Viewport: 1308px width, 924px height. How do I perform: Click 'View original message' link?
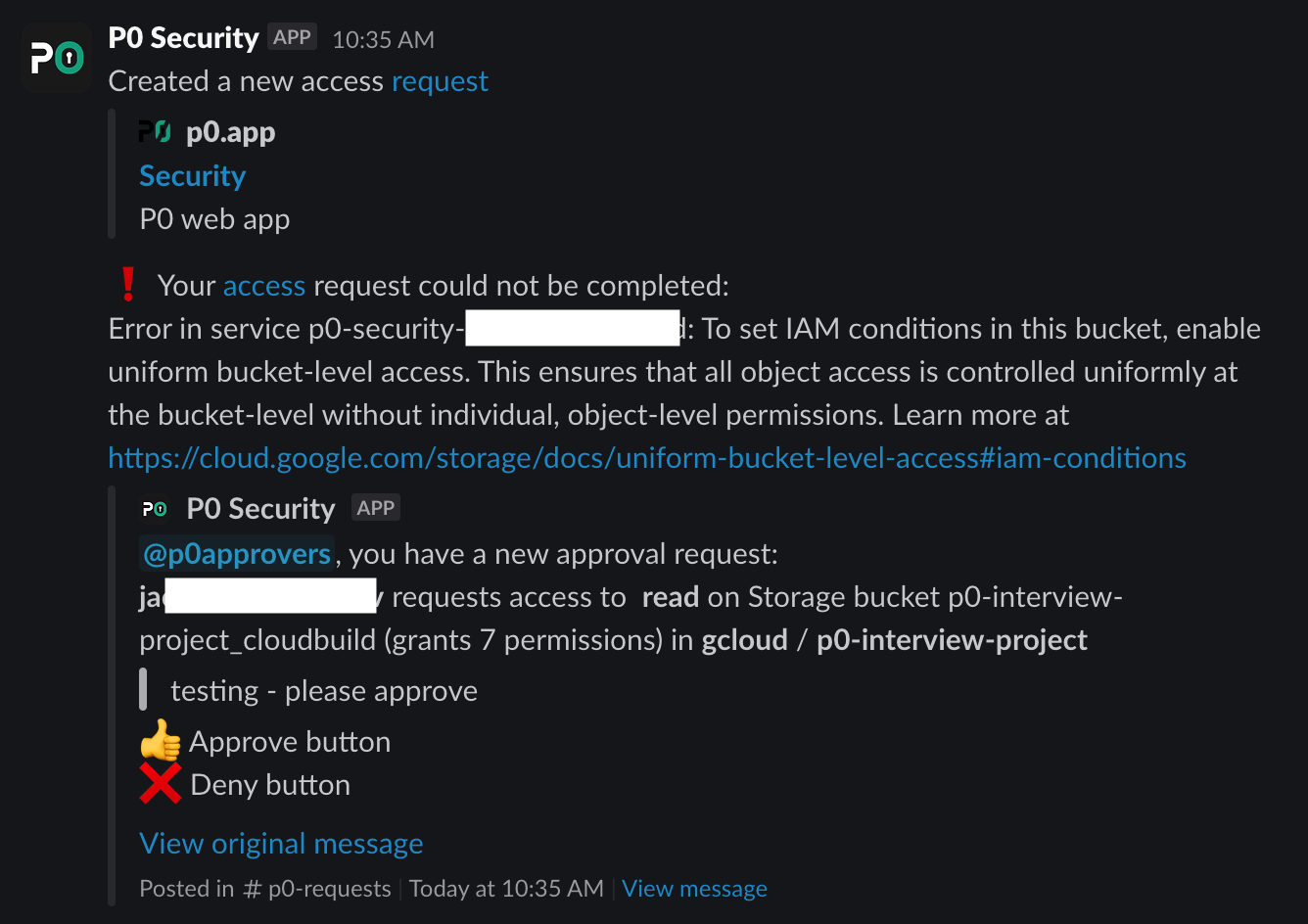[281, 844]
